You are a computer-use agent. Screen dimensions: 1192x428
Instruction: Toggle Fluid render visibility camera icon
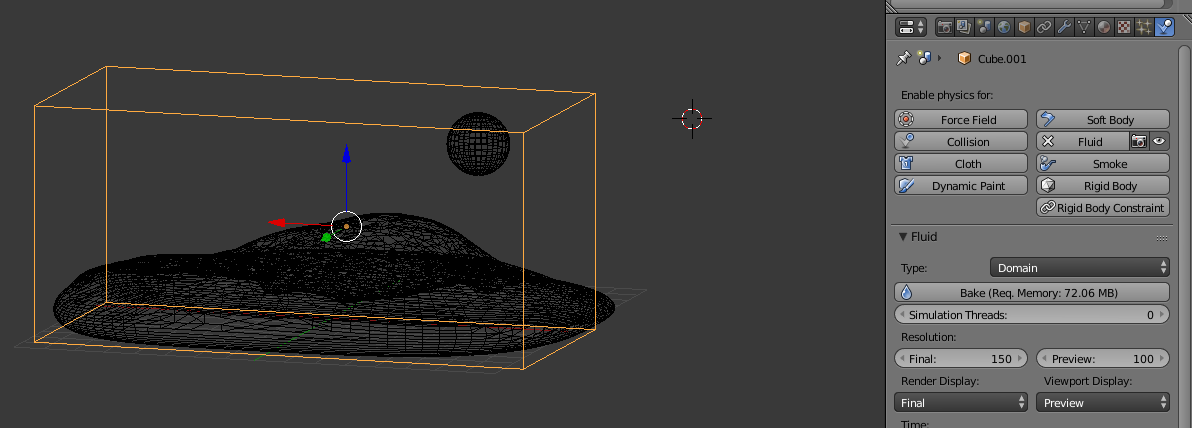(1138, 142)
